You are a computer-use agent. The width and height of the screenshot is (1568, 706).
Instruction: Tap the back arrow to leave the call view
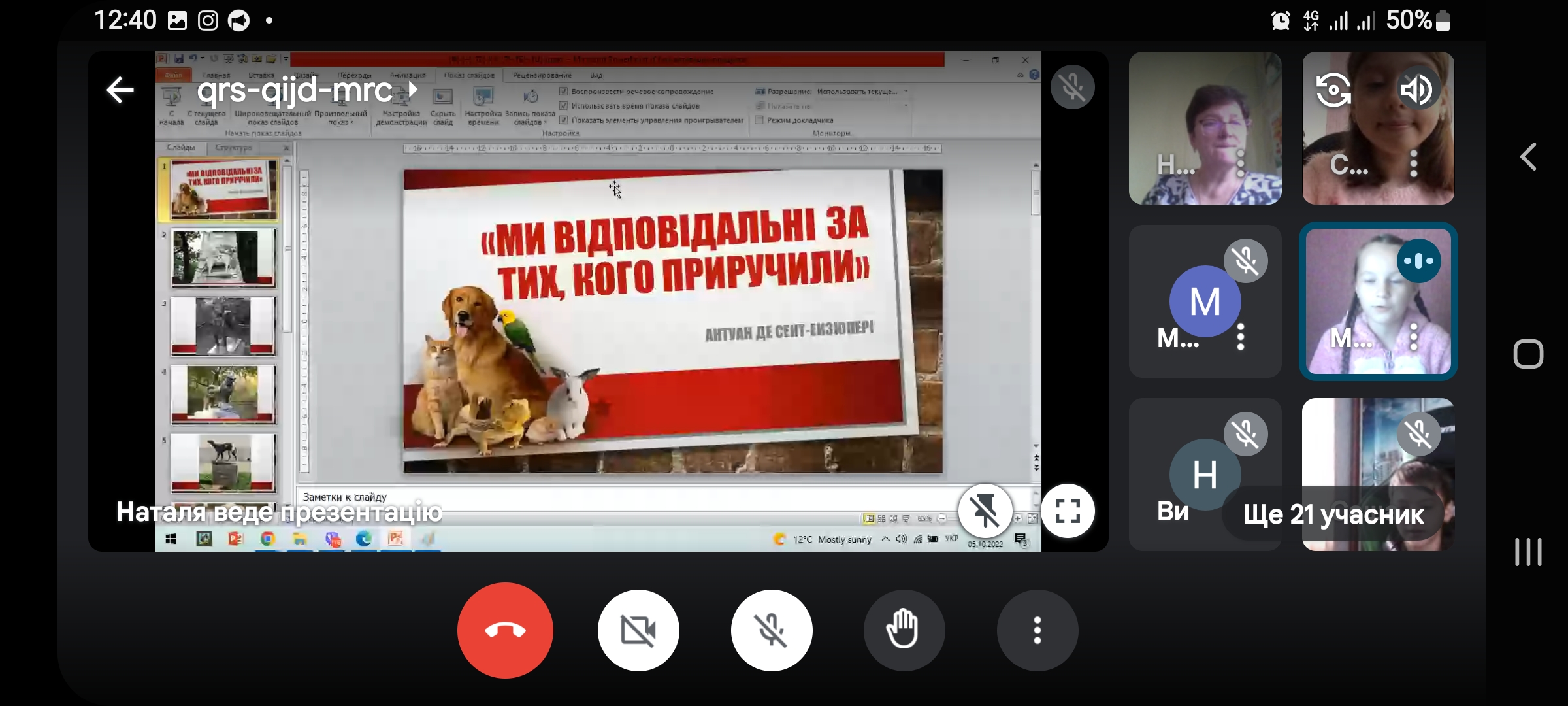click(x=120, y=90)
